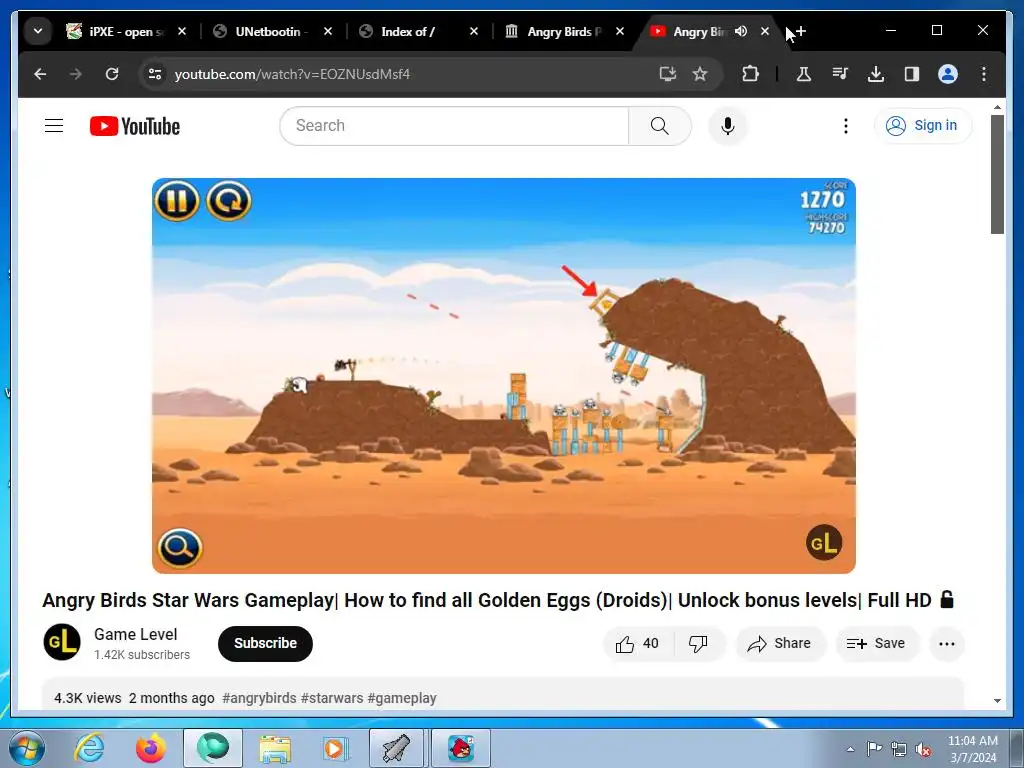Open muted volume tray icon
1024x768 pixels.
point(923,749)
